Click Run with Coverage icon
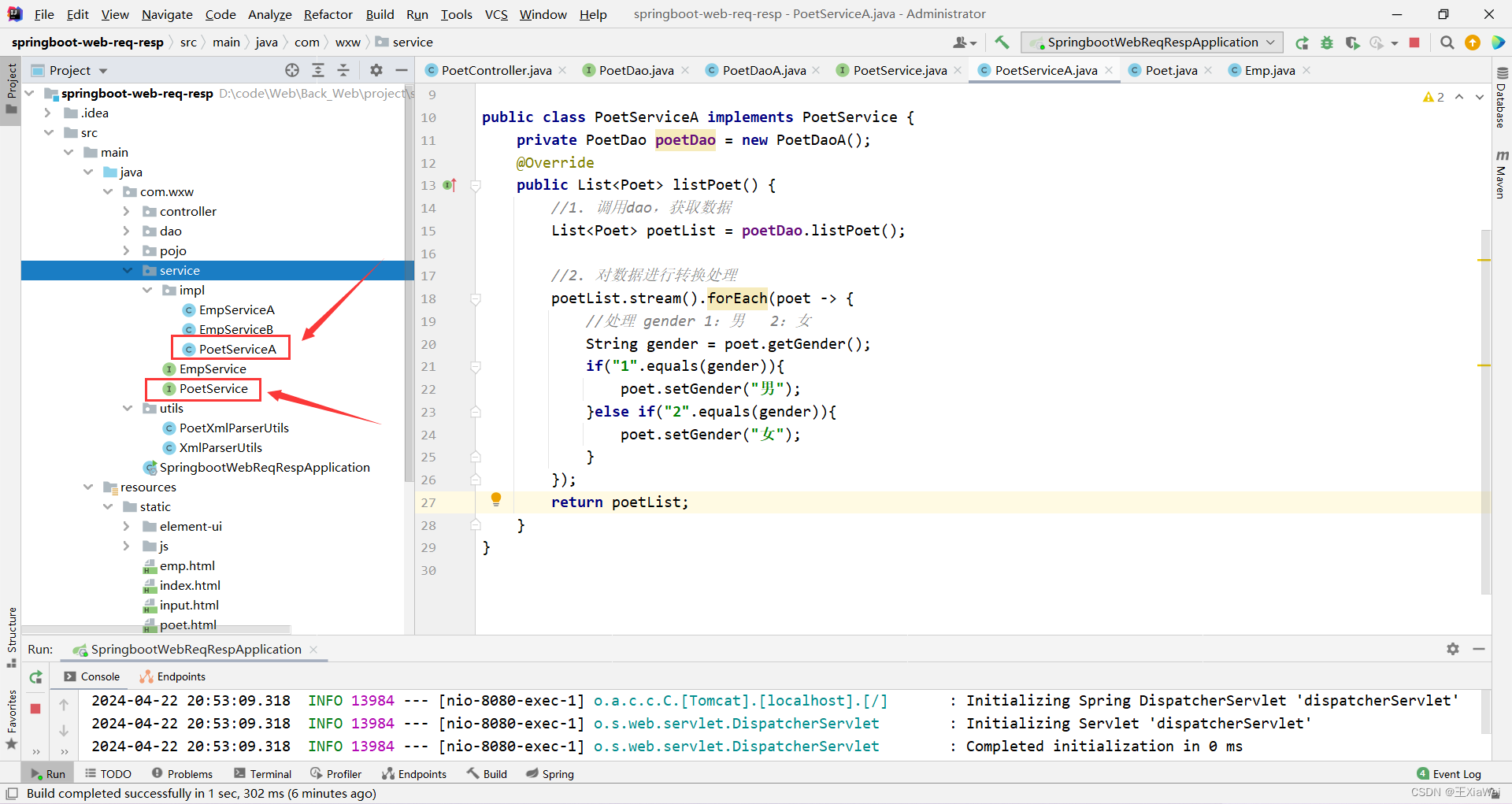Screen dimensions: 1512x804 click(x=1352, y=43)
